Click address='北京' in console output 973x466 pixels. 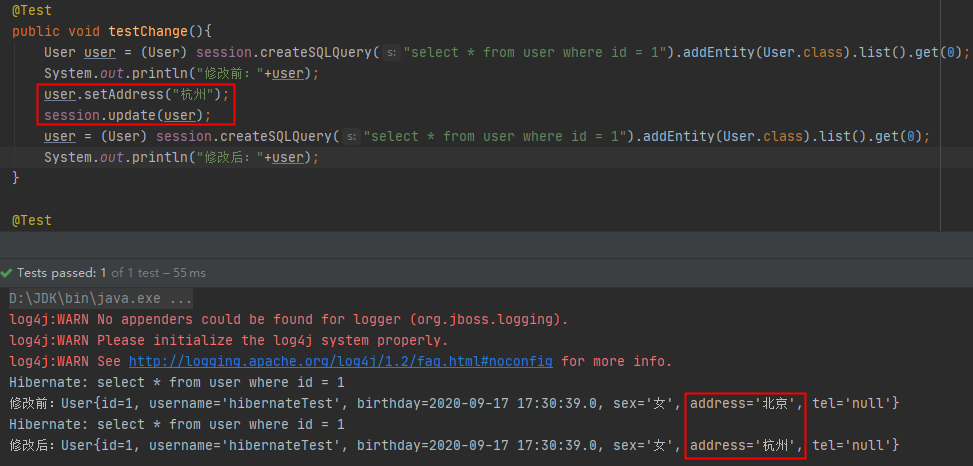click(743, 403)
